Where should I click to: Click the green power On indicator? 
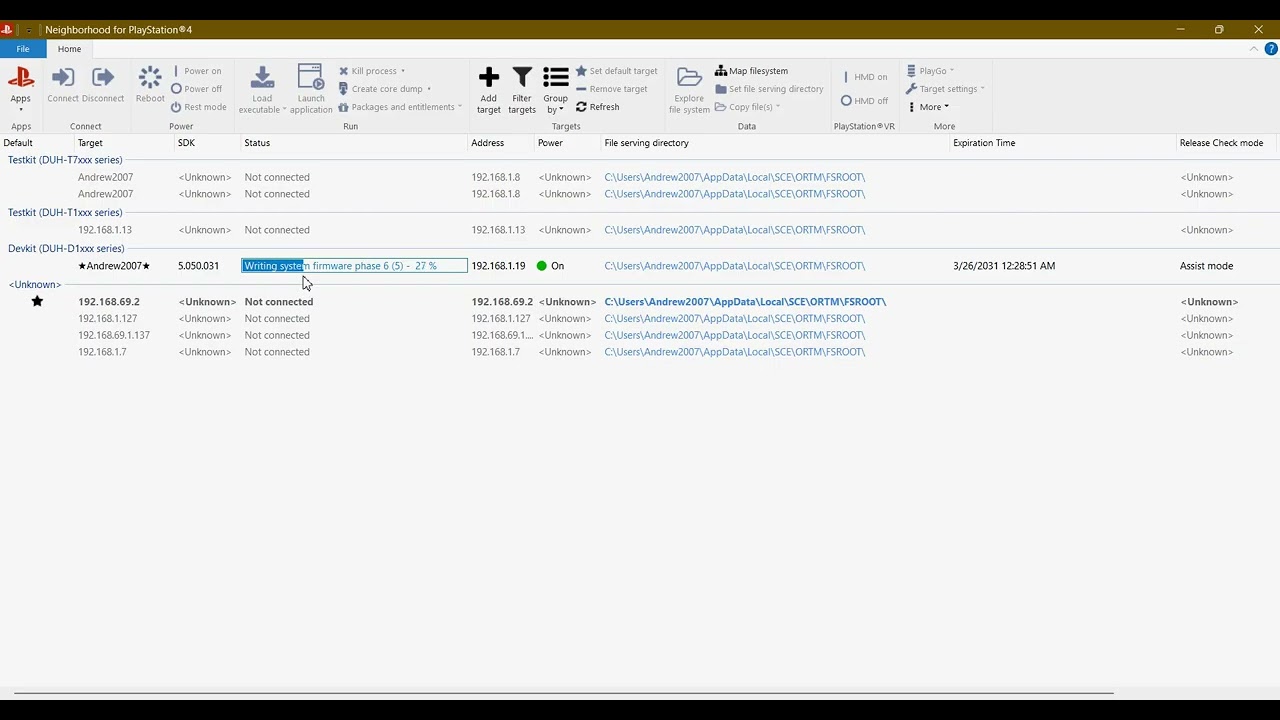(x=542, y=266)
